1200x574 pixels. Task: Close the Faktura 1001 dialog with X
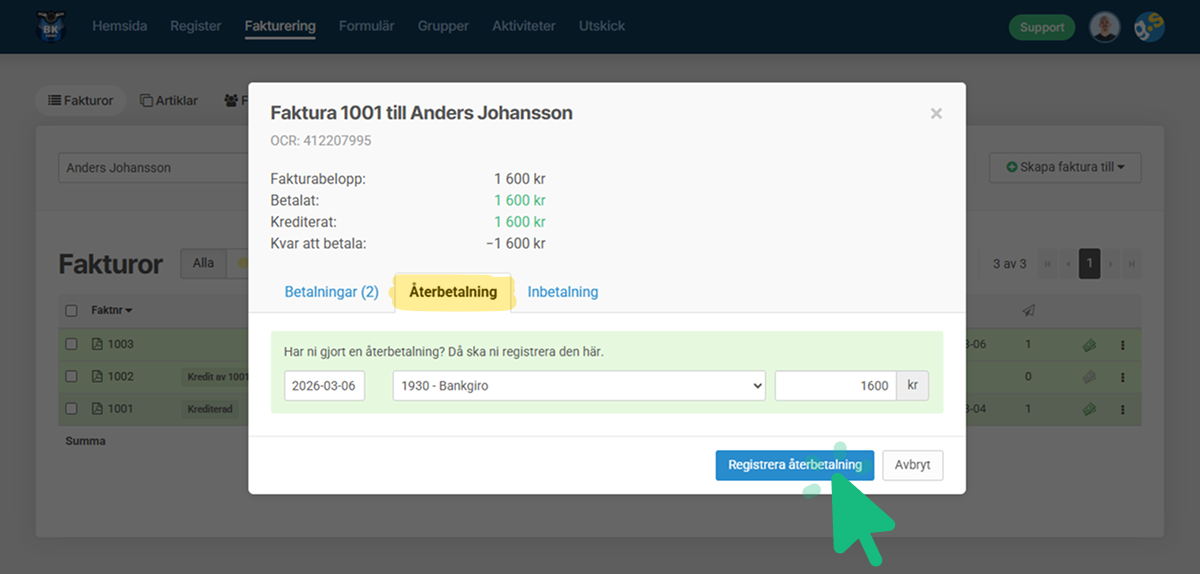pos(936,114)
